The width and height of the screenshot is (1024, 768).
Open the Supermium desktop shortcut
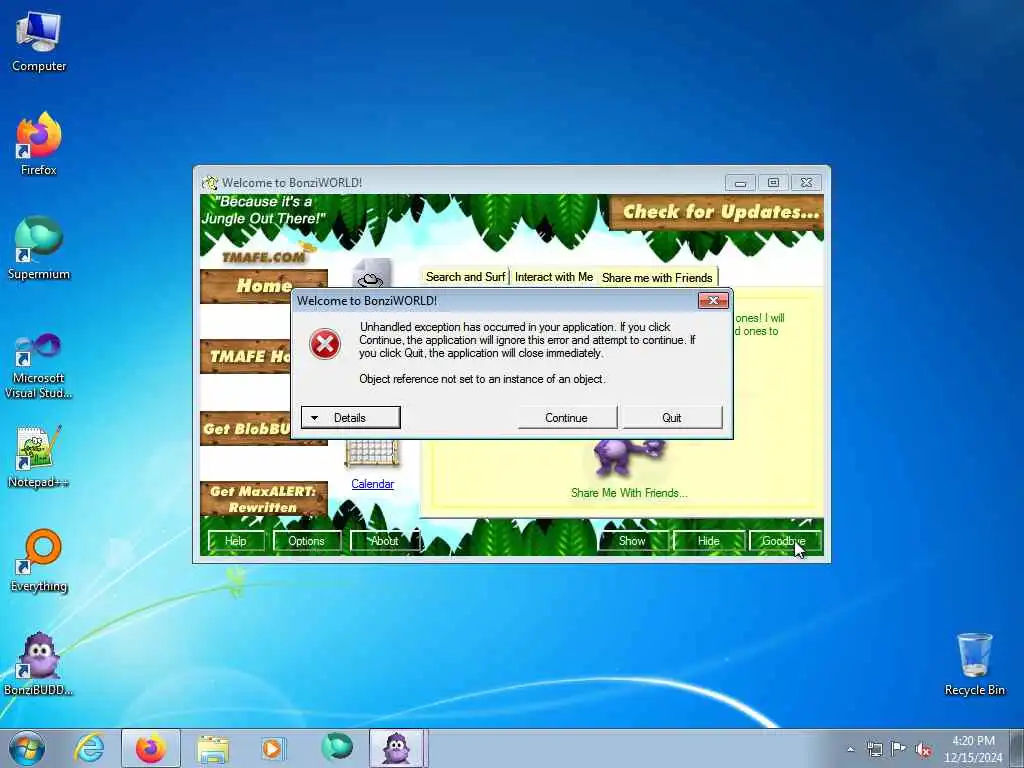point(39,248)
